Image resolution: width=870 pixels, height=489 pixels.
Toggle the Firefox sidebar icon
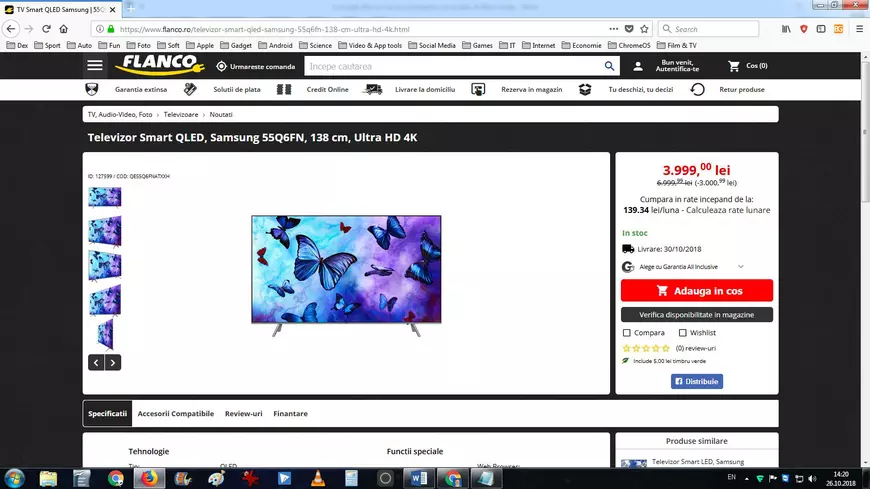pyautogui.click(x=821, y=29)
